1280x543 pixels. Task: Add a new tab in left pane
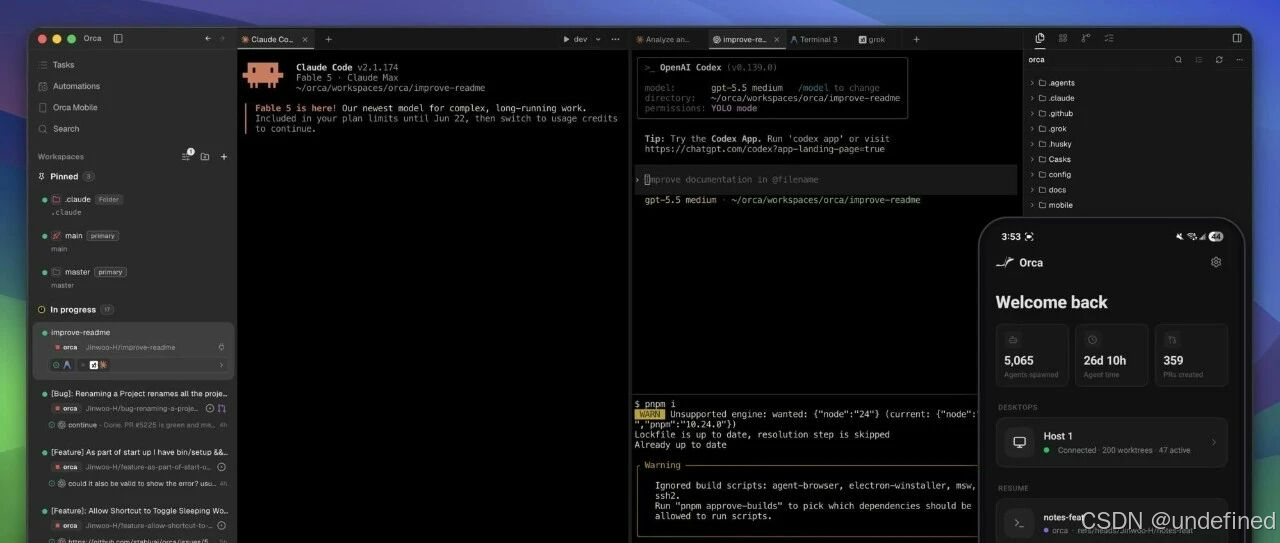coord(328,39)
